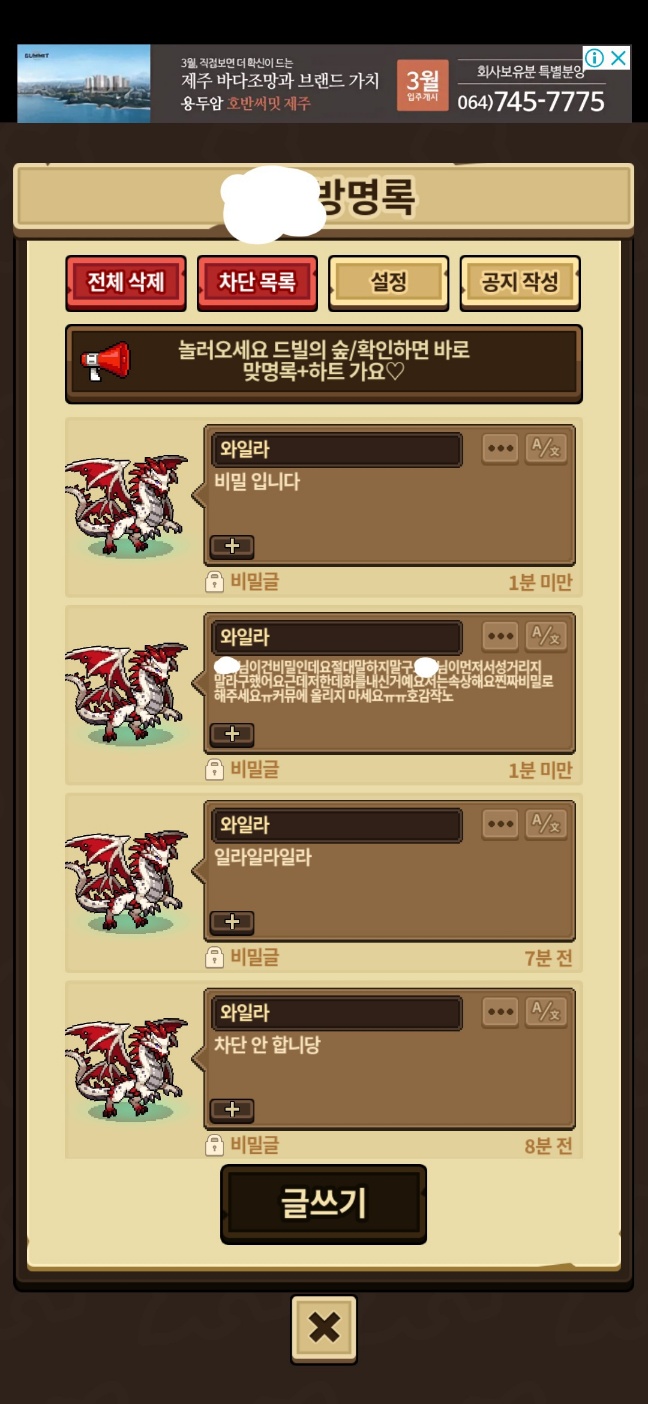Expand the 비밀 입니다 entry with plus button
This screenshot has width=648, height=1404.
(x=232, y=546)
